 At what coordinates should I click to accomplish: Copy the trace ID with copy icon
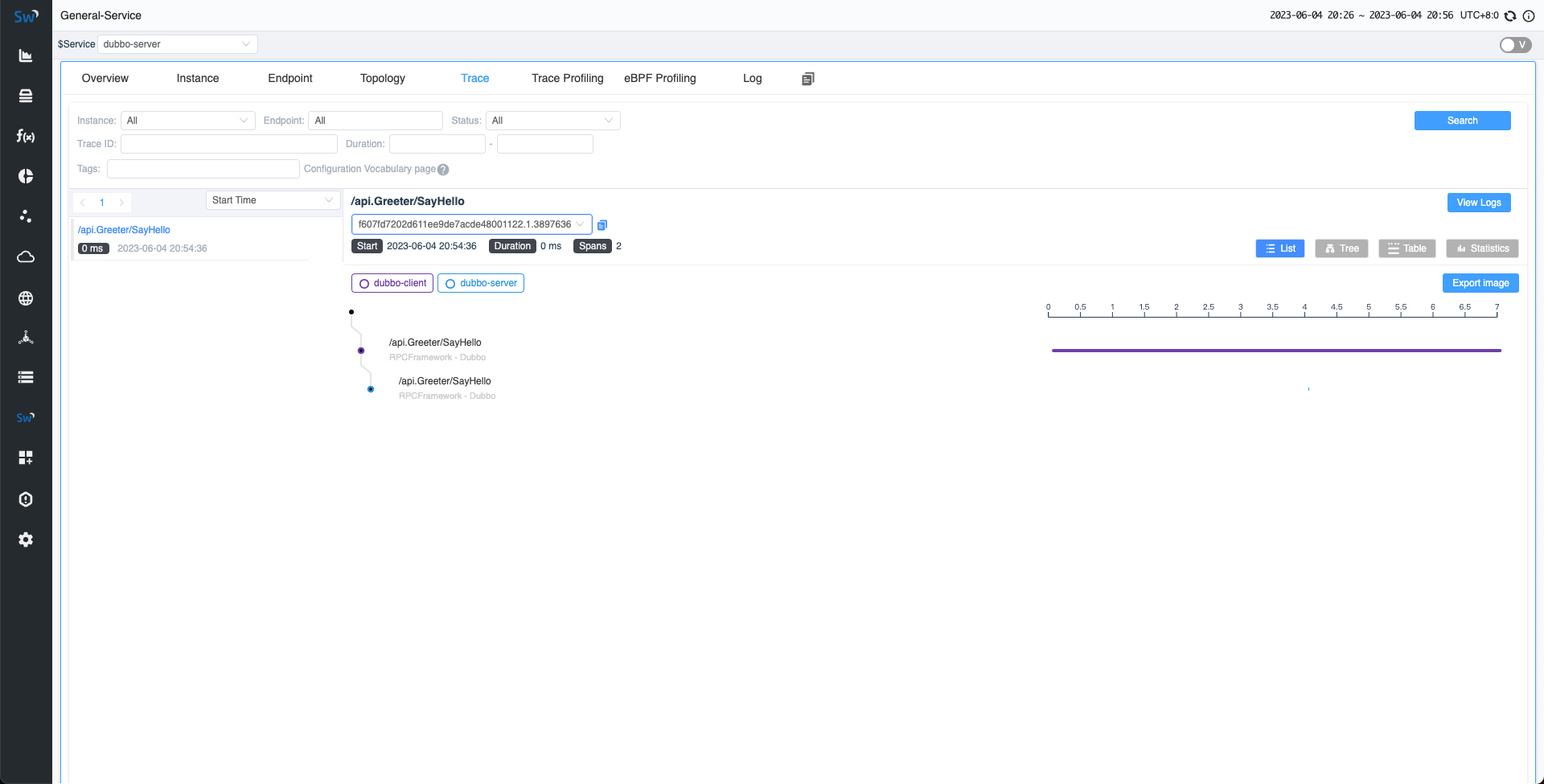pos(602,225)
